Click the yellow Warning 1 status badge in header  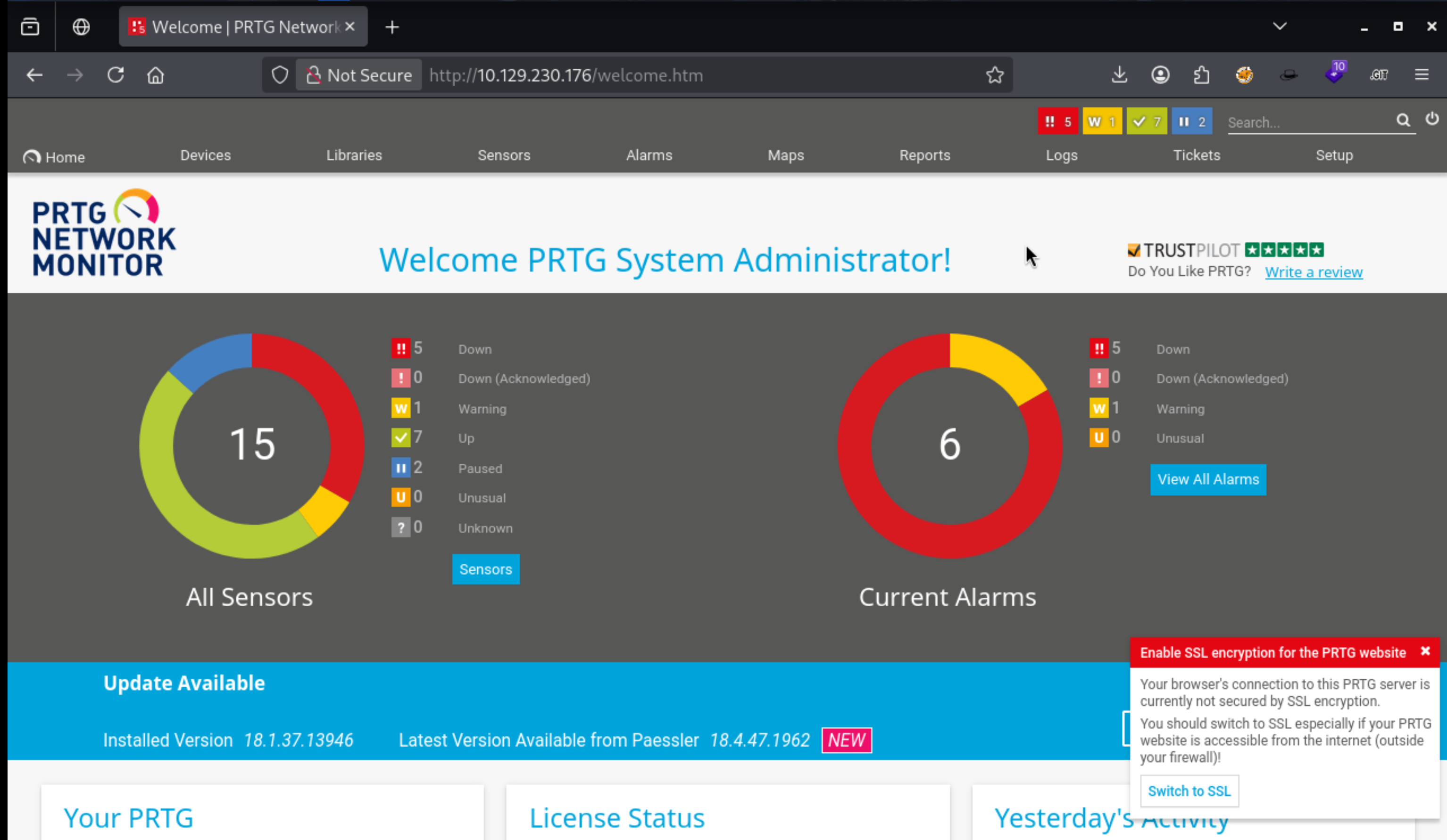[x=1102, y=121]
